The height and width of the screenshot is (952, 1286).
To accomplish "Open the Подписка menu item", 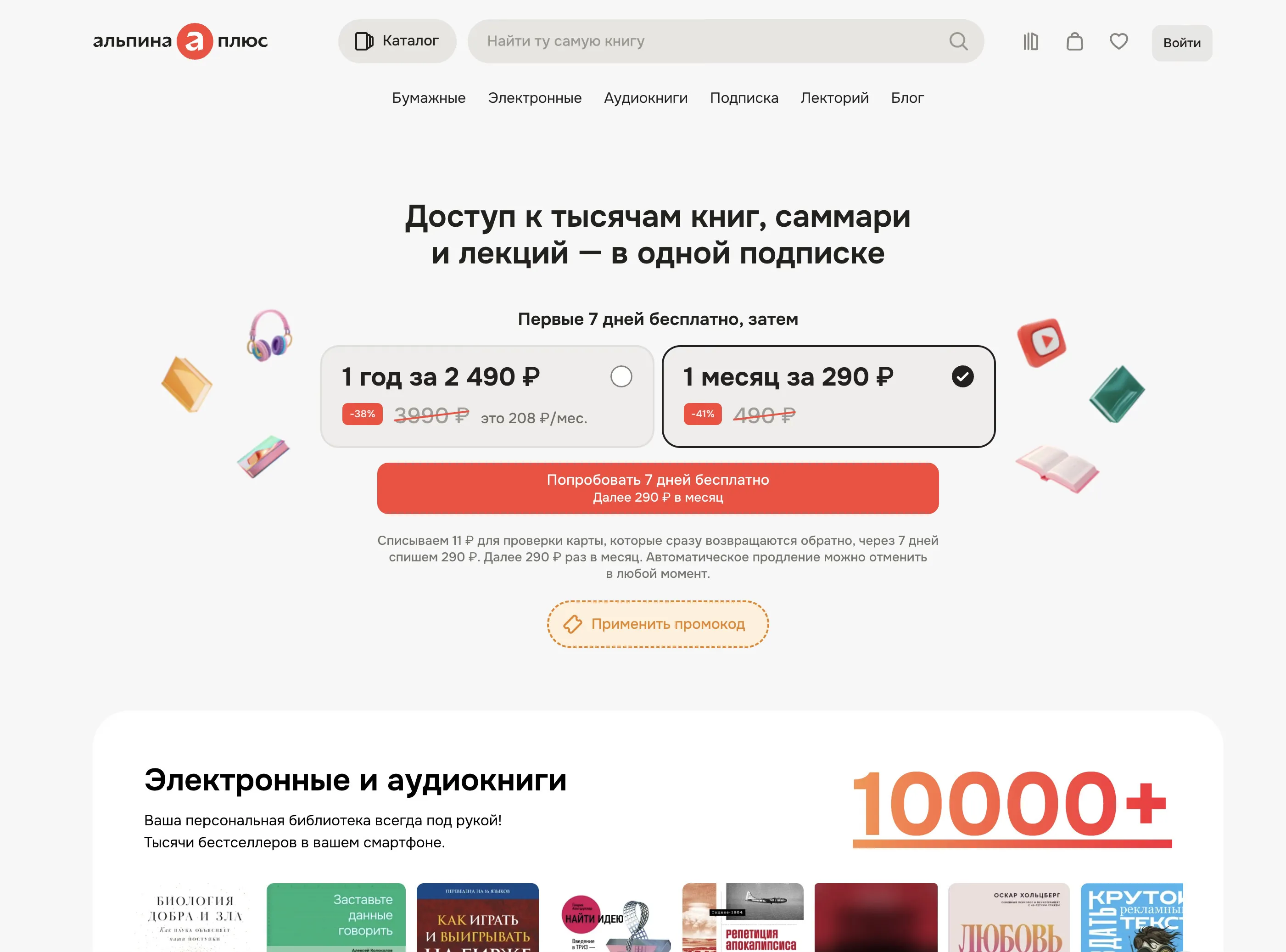I will coord(744,98).
